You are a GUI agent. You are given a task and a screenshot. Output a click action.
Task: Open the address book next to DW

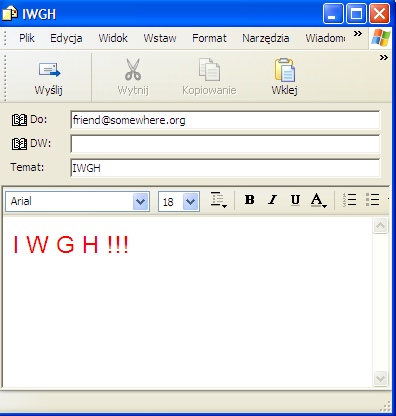[19, 144]
